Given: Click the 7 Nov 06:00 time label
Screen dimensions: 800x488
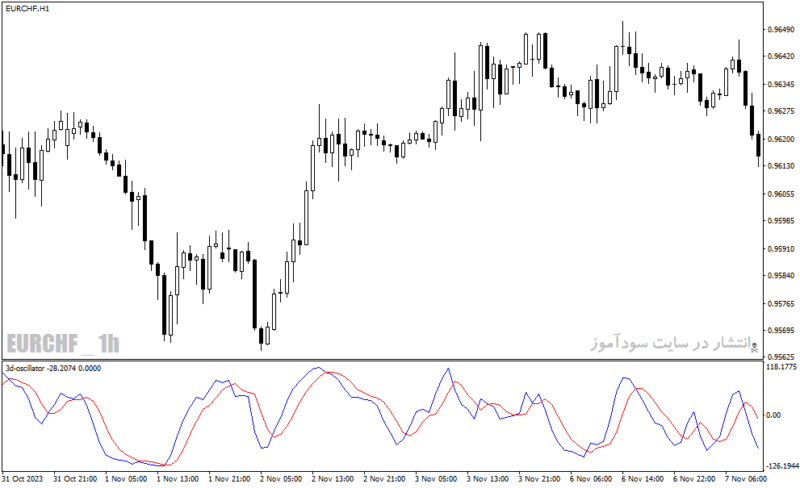Looking at the screenshot, I should click(746, 479).
